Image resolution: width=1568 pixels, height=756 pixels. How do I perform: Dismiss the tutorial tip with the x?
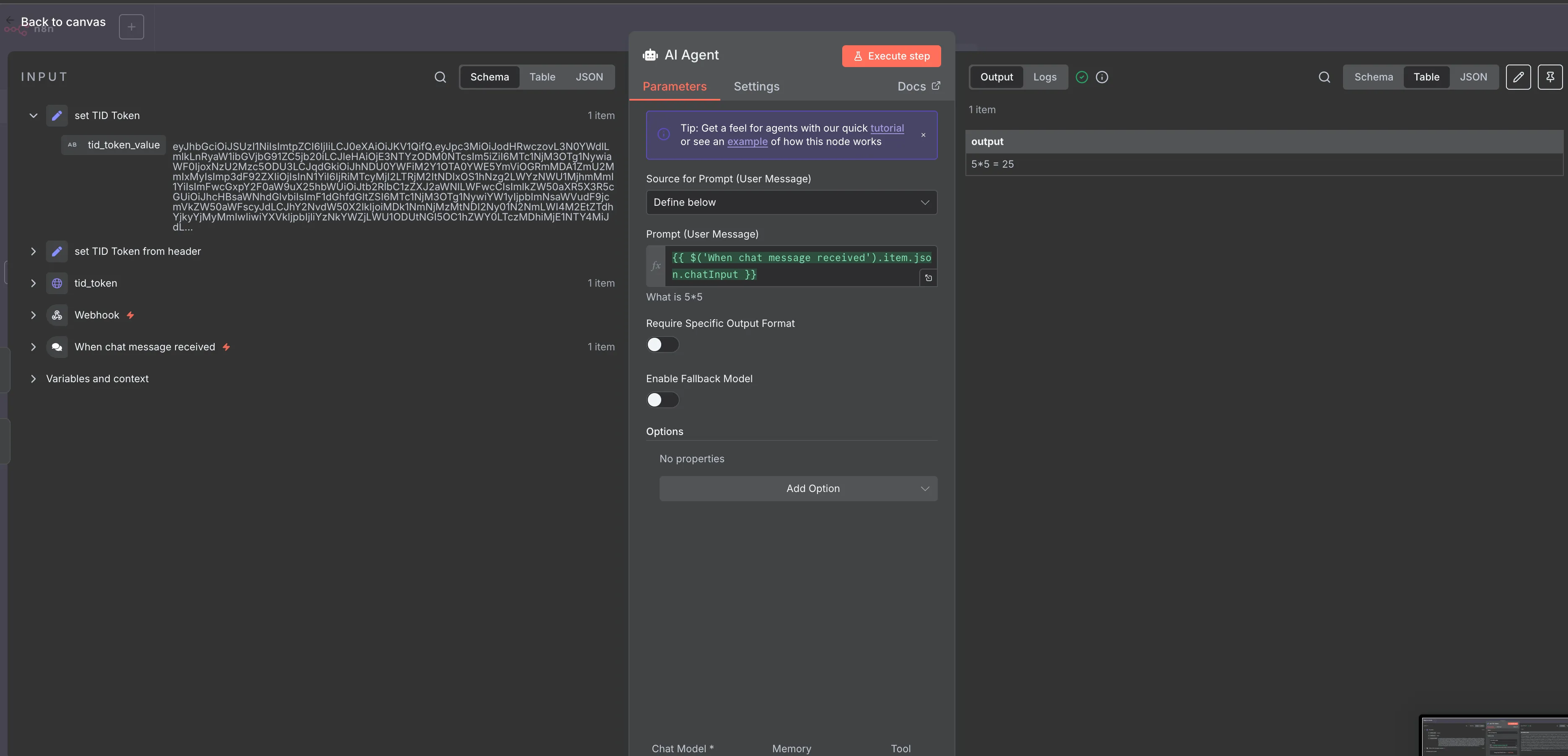(x=924, y=135)
